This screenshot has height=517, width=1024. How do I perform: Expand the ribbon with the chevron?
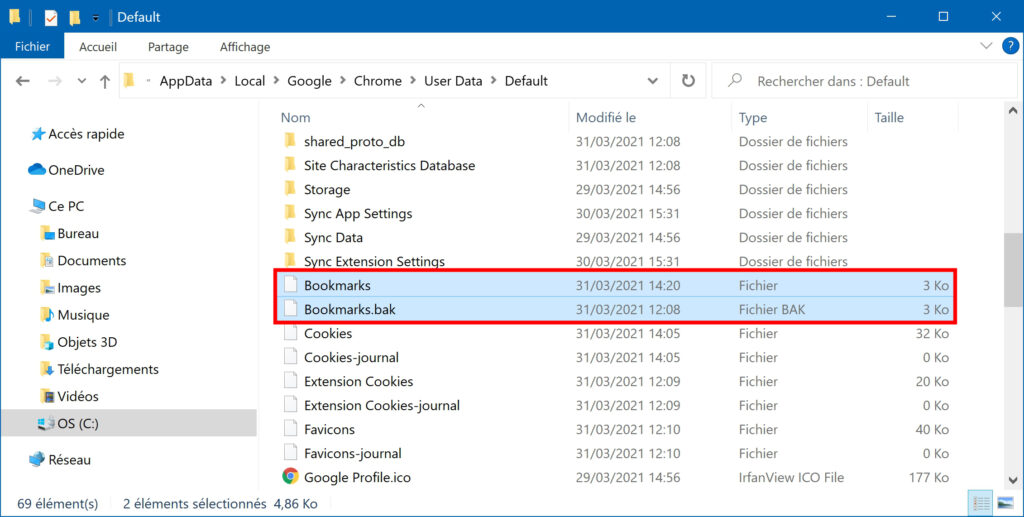click(x=986, y=46)
